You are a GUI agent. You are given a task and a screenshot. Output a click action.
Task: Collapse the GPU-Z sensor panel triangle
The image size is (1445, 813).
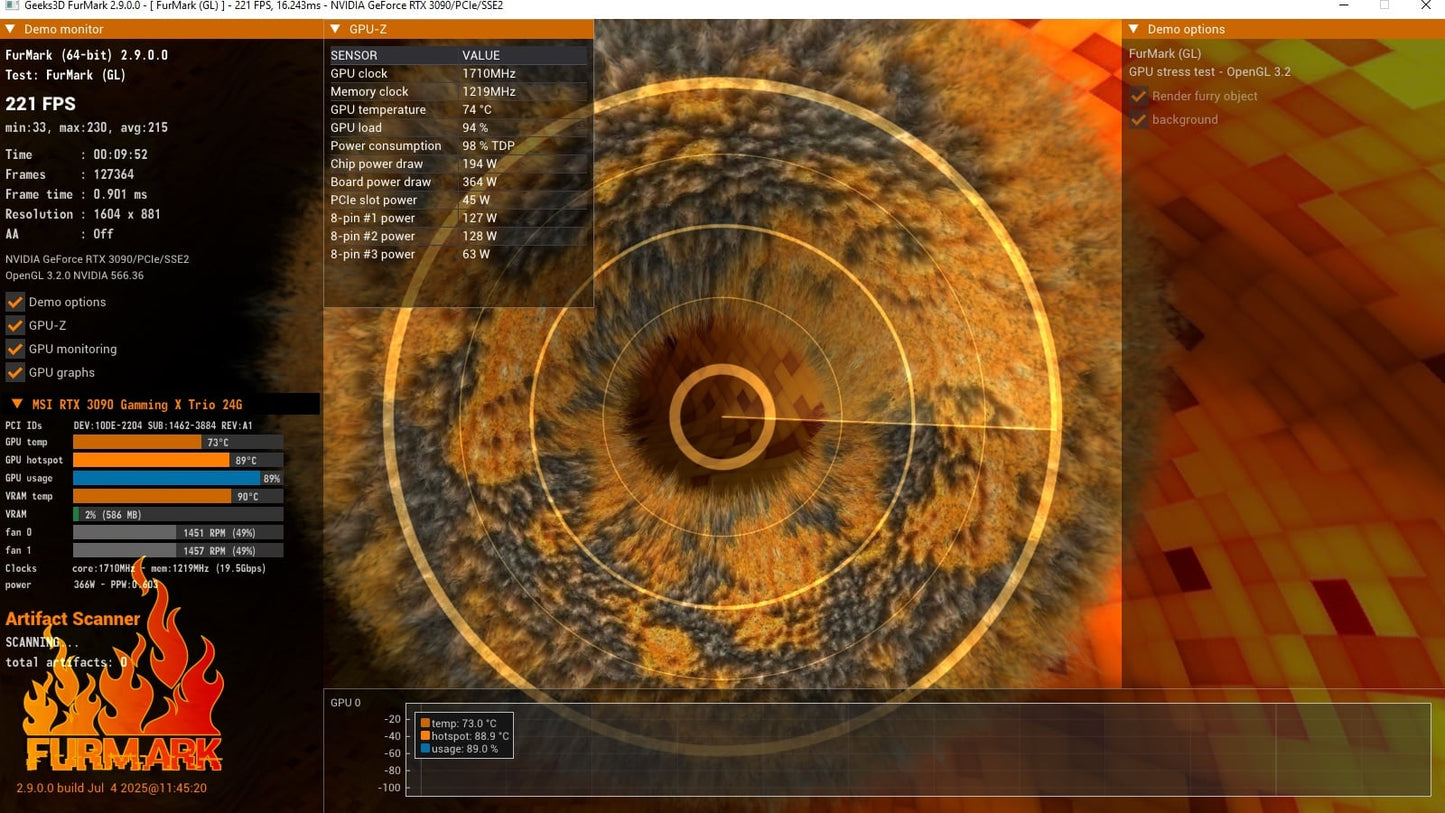pos(335,29)
